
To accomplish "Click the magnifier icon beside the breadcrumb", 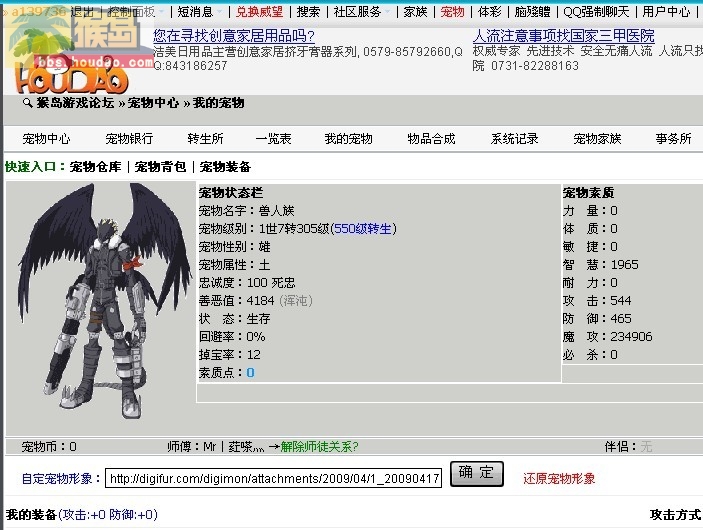I will tap(27, 103).
